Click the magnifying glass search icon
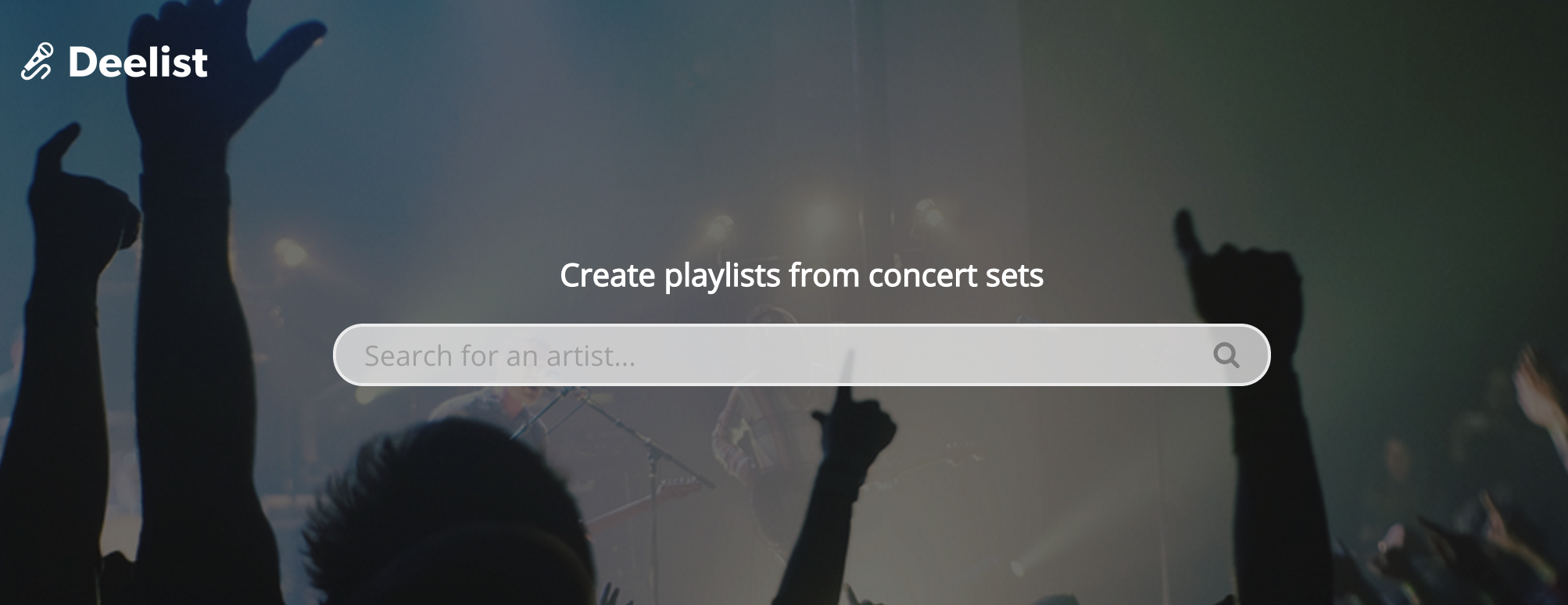Screen dimensions: 1568x605 click(x=1226, y=356)
